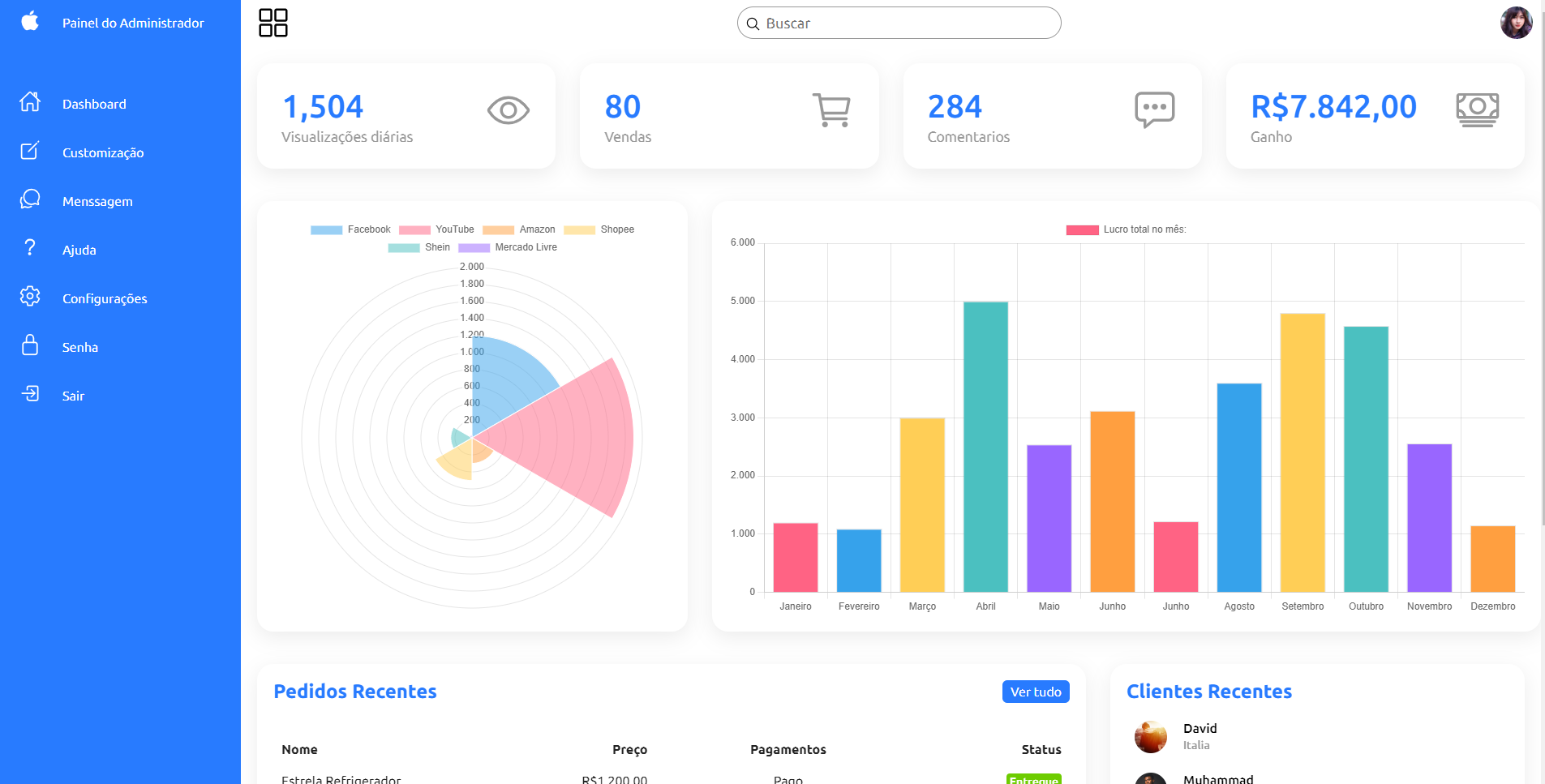Click the Configurações gear icon

tap(30, 298)
